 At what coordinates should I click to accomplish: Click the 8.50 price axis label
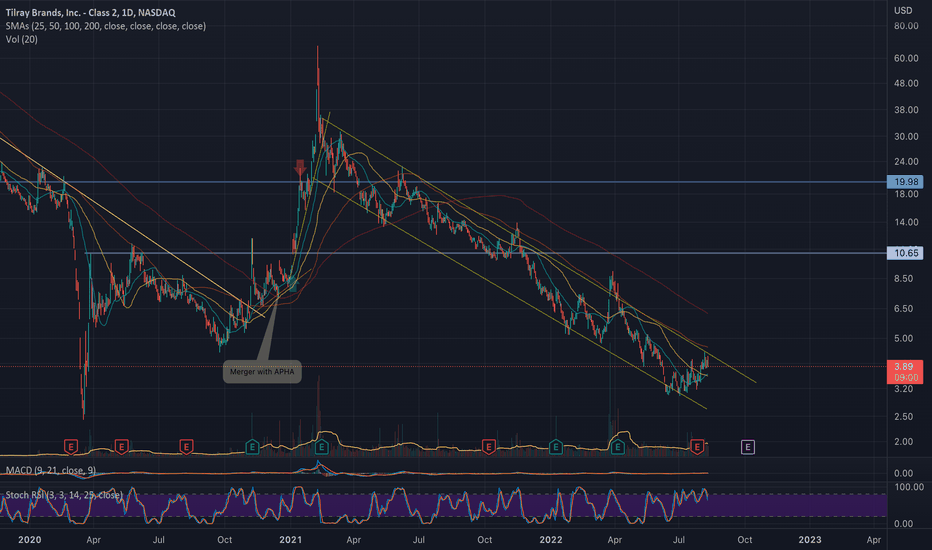(903, 278)
